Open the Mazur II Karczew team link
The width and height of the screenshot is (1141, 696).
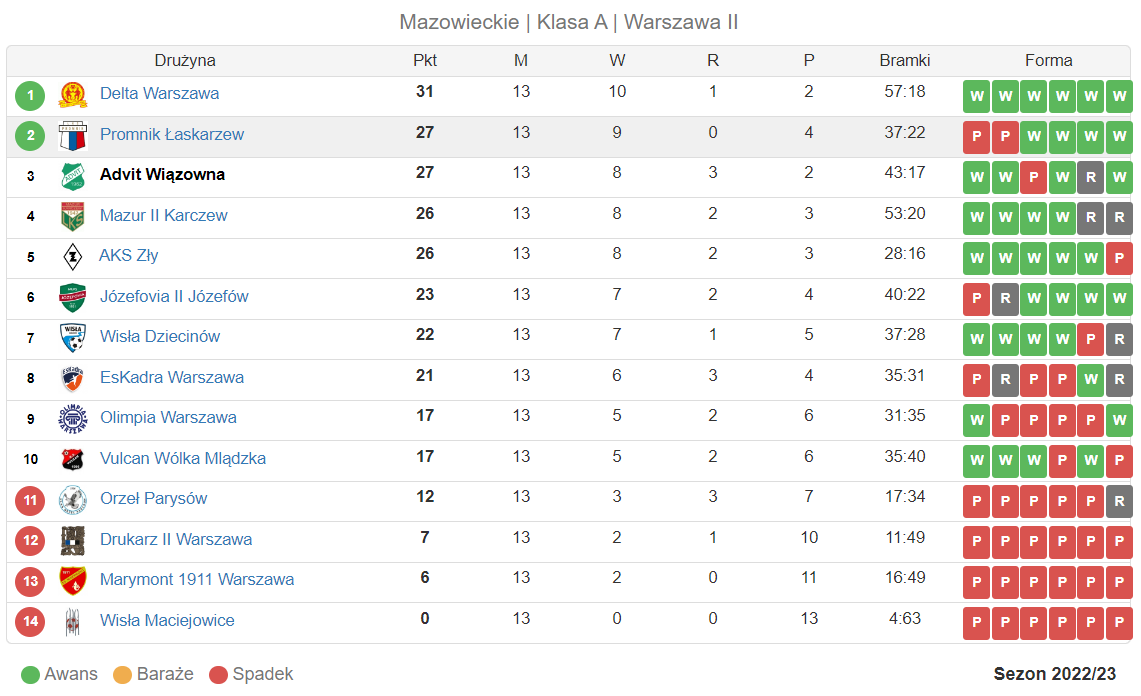[x=164, y=215]
